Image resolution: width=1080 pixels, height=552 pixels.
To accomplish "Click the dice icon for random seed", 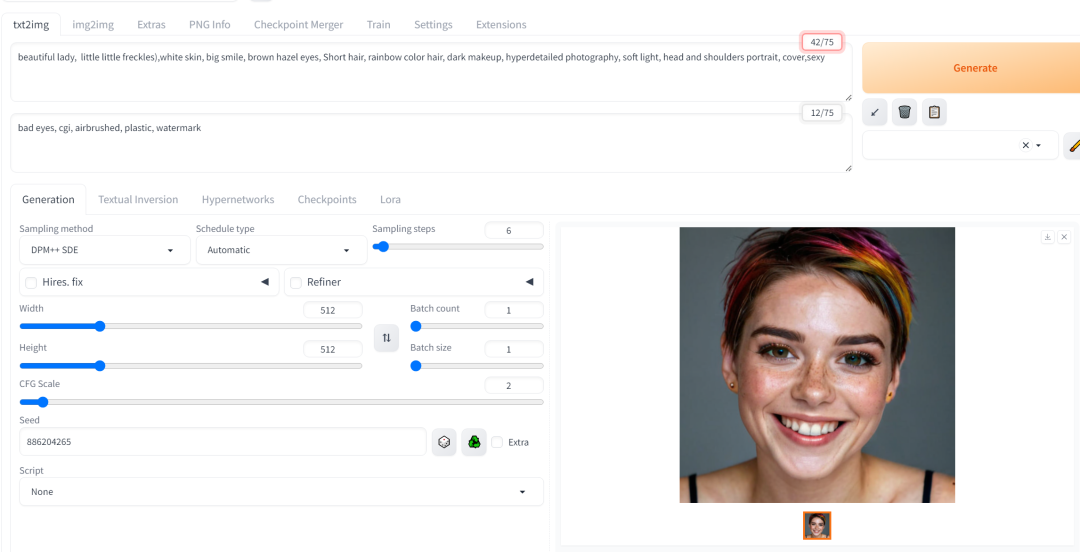I will [444, 442].
